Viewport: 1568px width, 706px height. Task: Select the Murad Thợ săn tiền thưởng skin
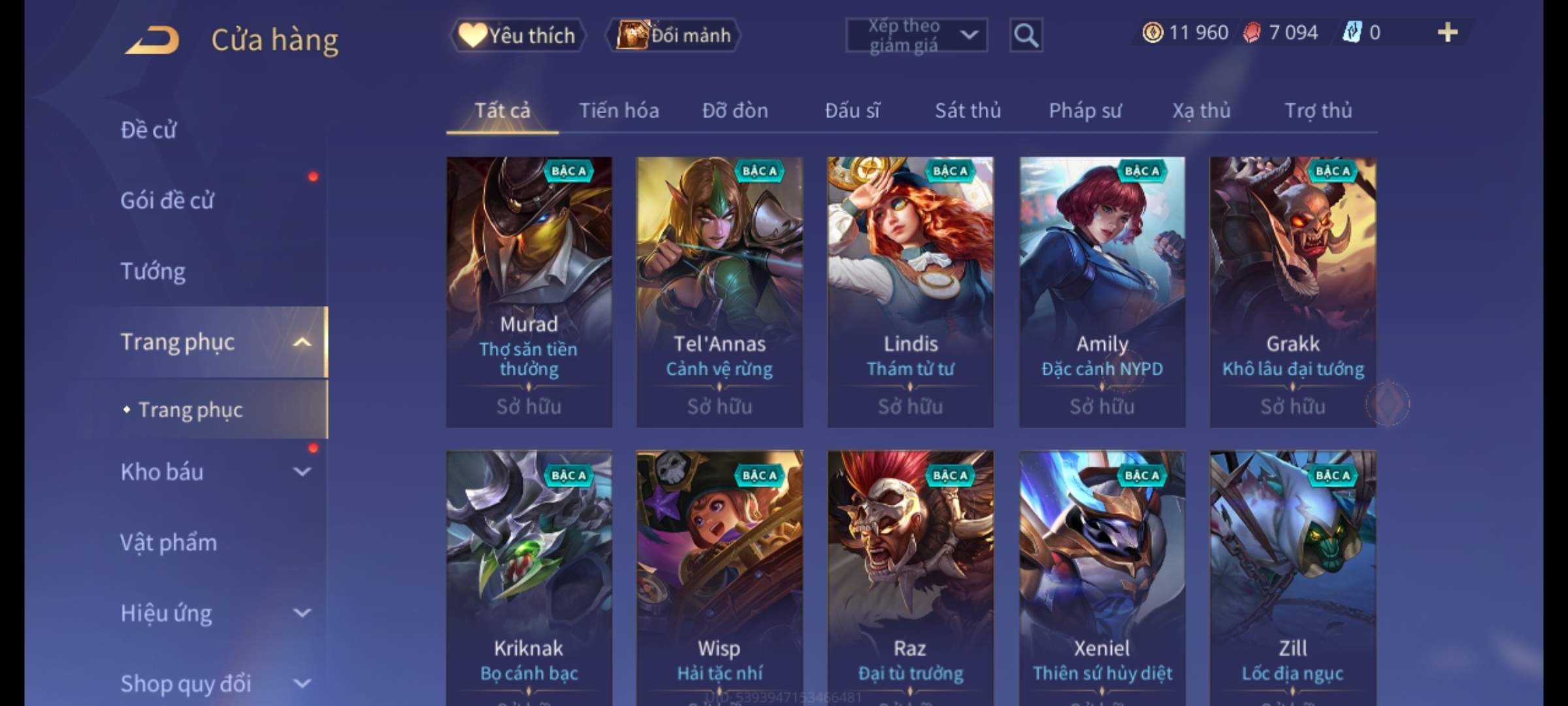(529, 292)
